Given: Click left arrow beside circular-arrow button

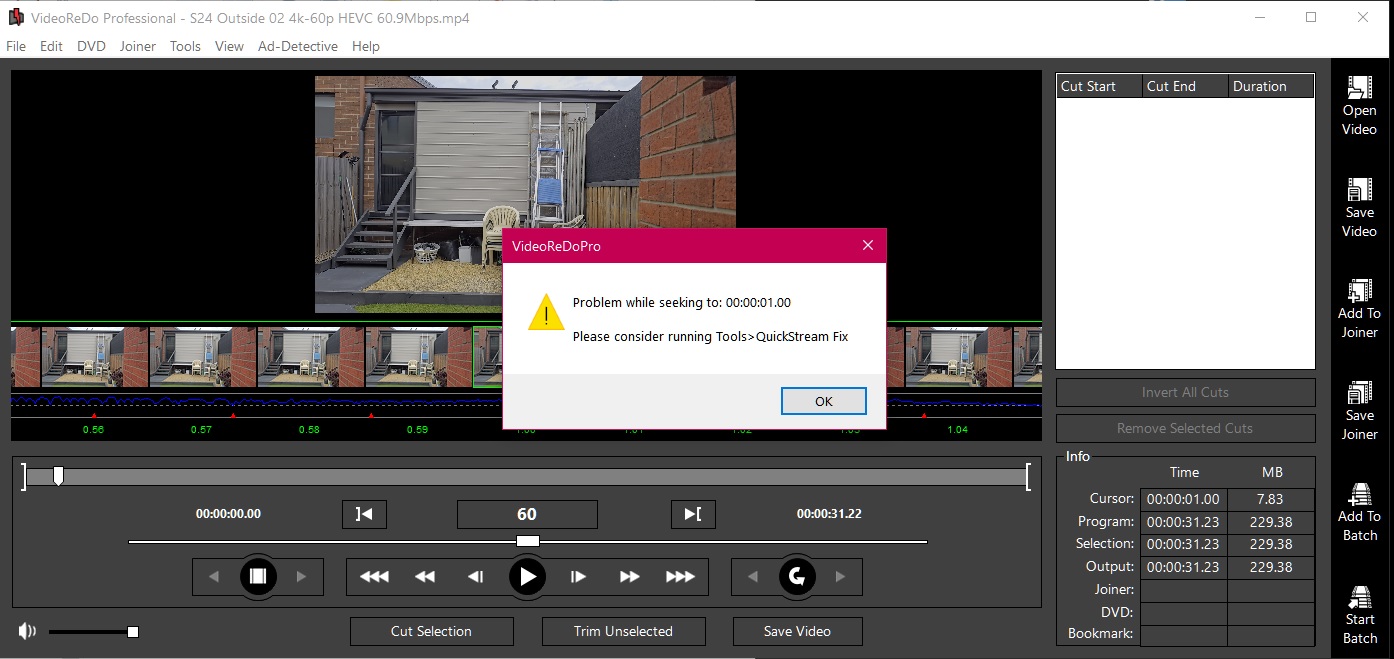Looking at the screenshot, I should [753, 577].
